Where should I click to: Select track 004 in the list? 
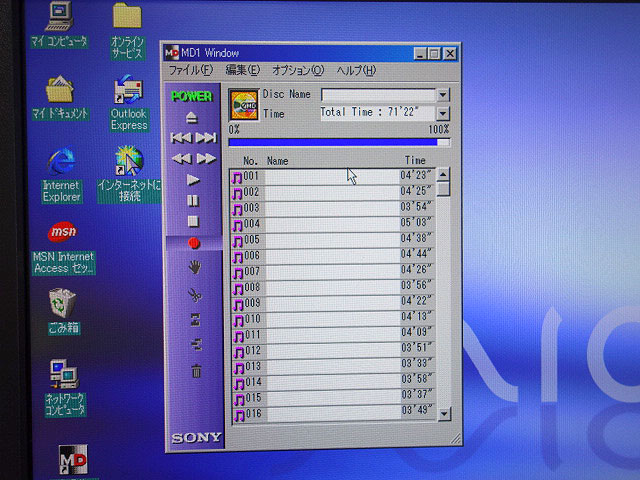332,224
